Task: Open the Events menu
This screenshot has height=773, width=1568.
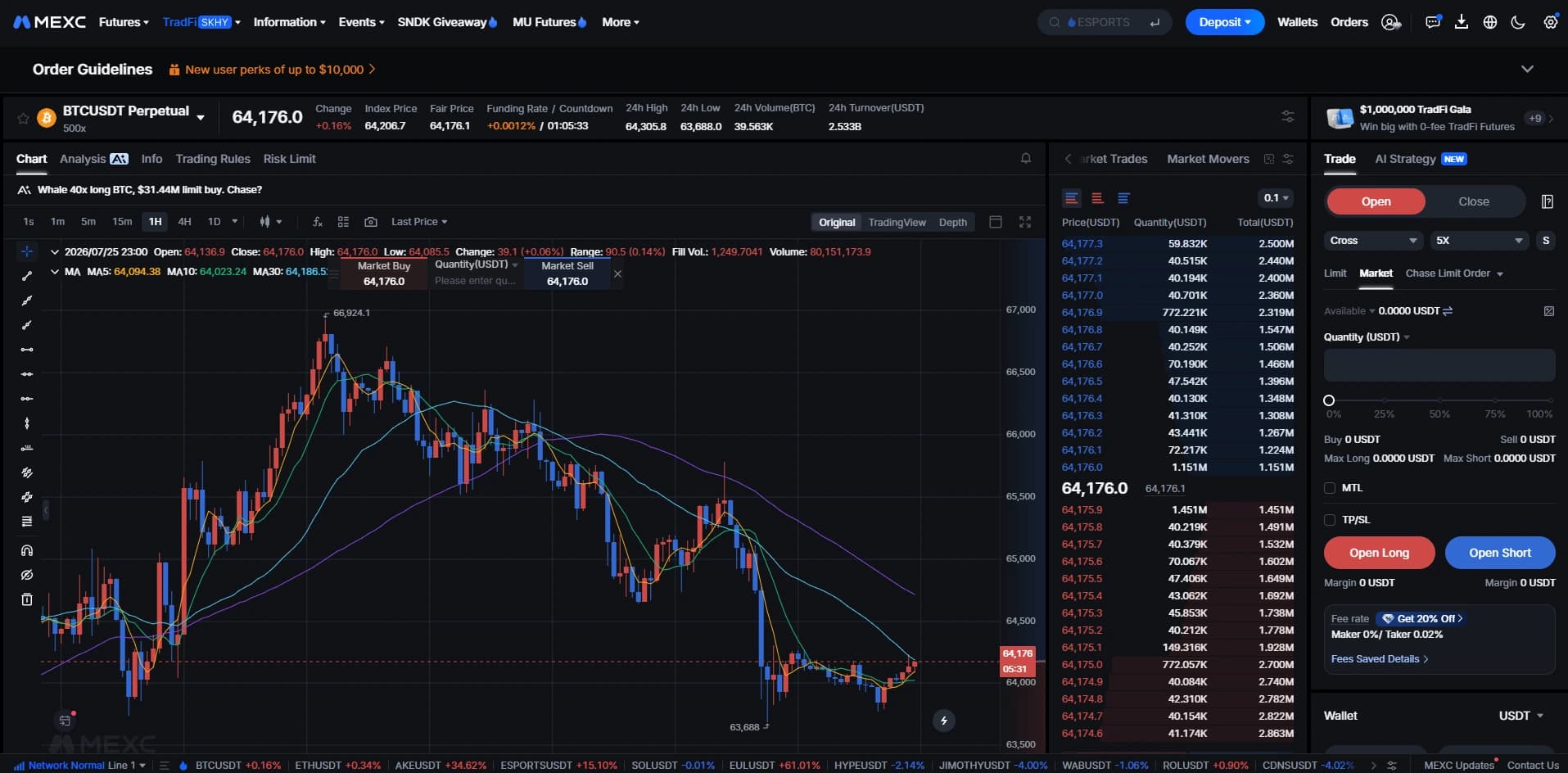Action: 361,22
